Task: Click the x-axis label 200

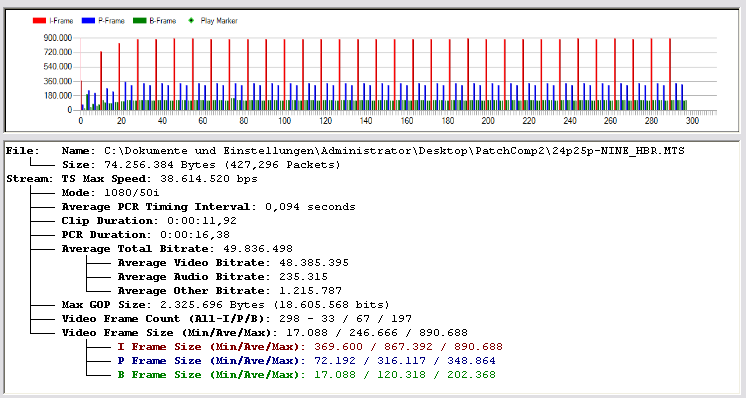Action: click(x=488, y=121)
